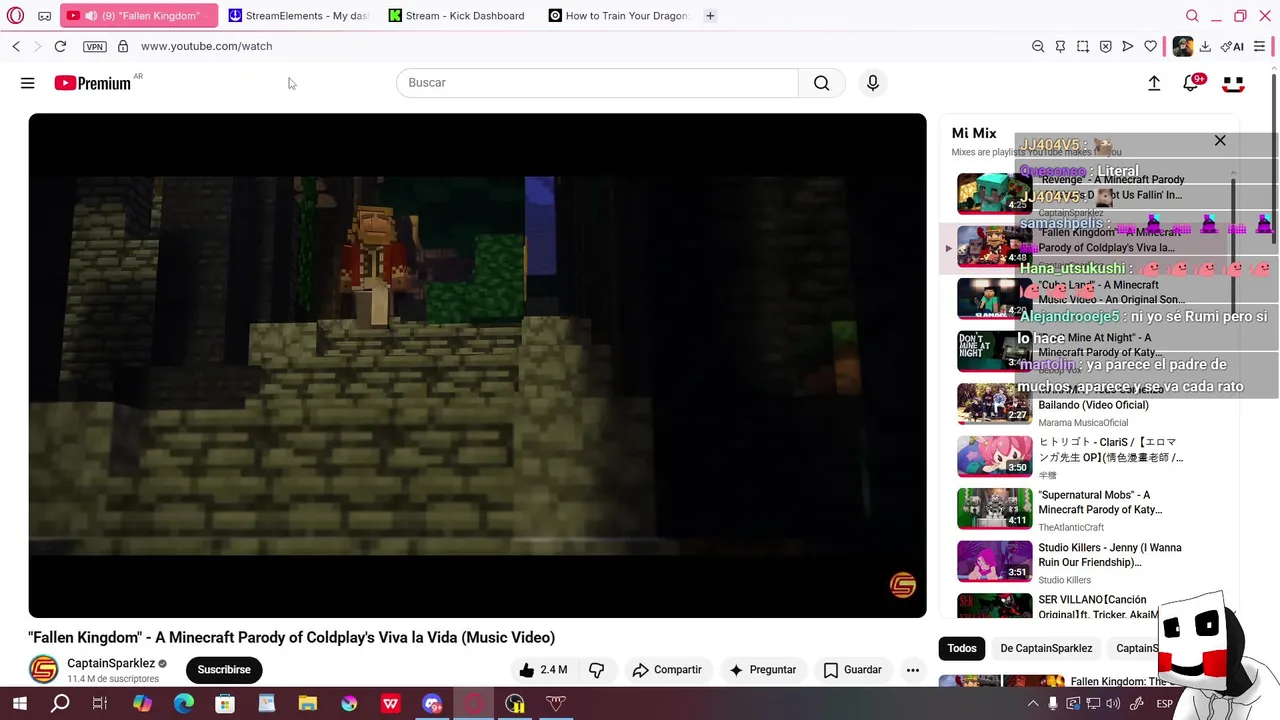
Task: Go to YouTube Premium home logo
Action: click(x=93, y=83)
